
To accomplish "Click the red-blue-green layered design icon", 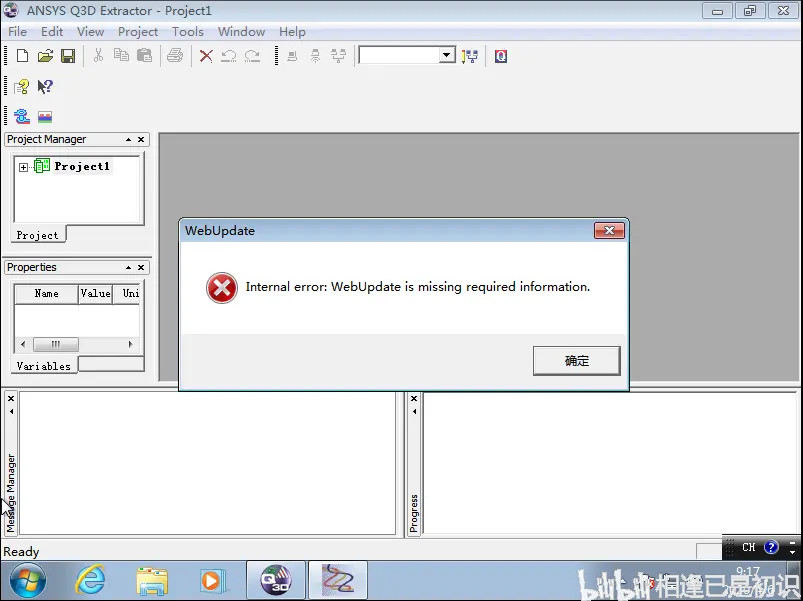I will (45, 117).
